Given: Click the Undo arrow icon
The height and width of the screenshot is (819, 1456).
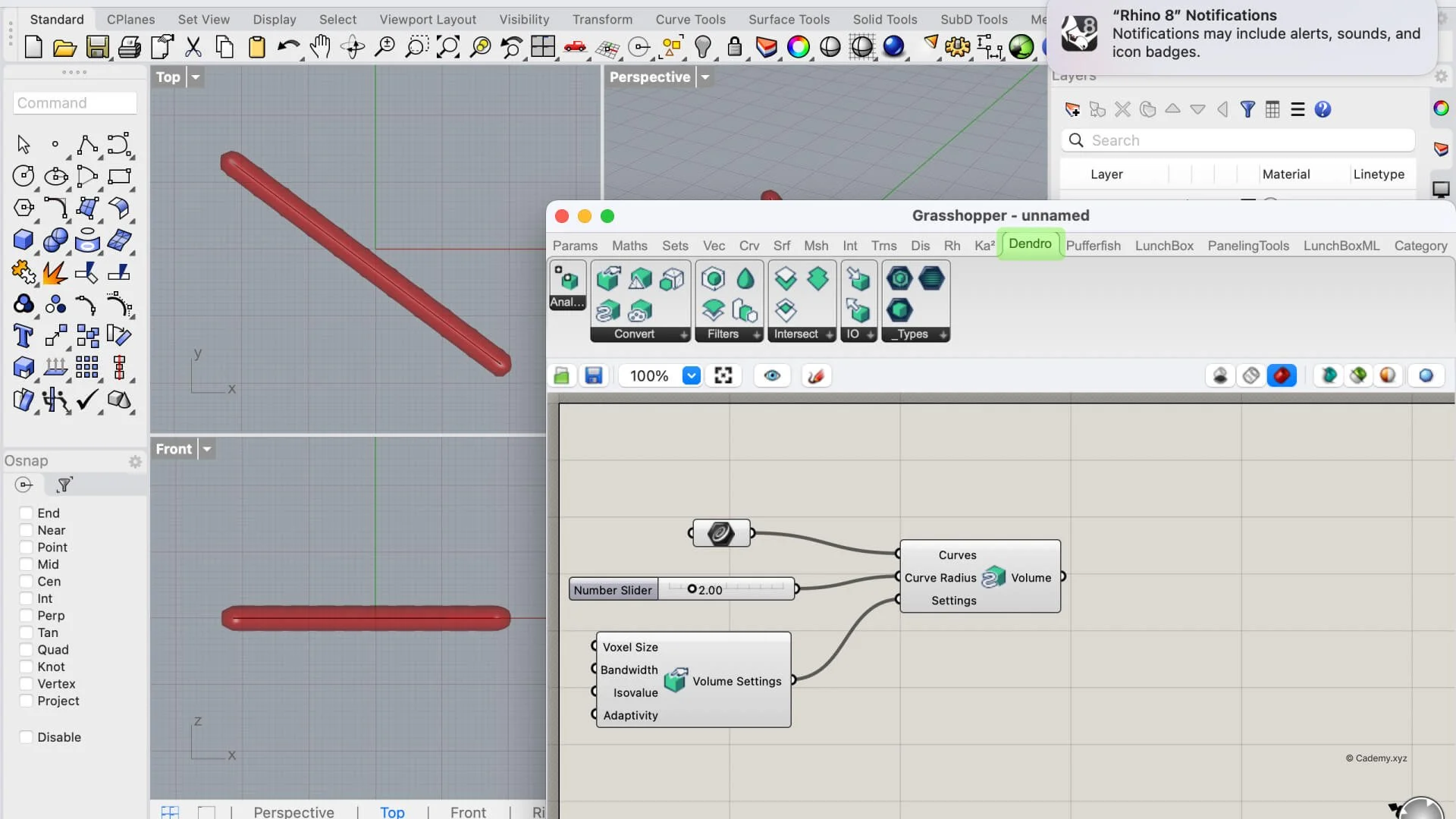Looking at the screenshot, I should 287,47.
